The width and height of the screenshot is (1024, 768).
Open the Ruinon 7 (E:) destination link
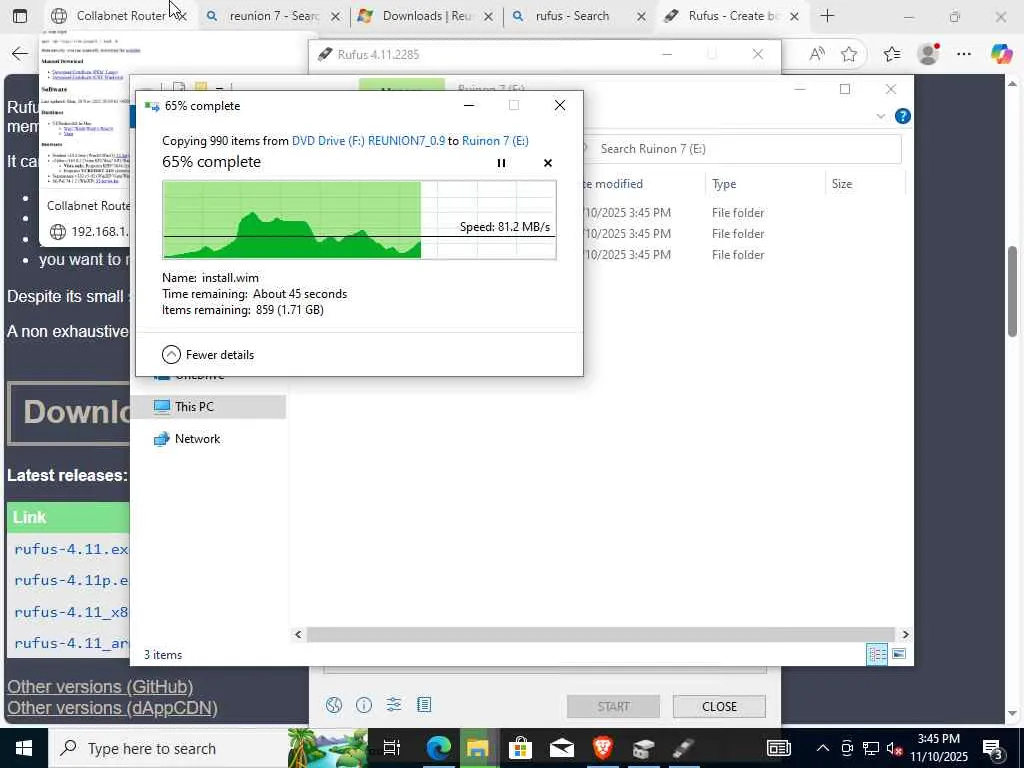point(495,140)
